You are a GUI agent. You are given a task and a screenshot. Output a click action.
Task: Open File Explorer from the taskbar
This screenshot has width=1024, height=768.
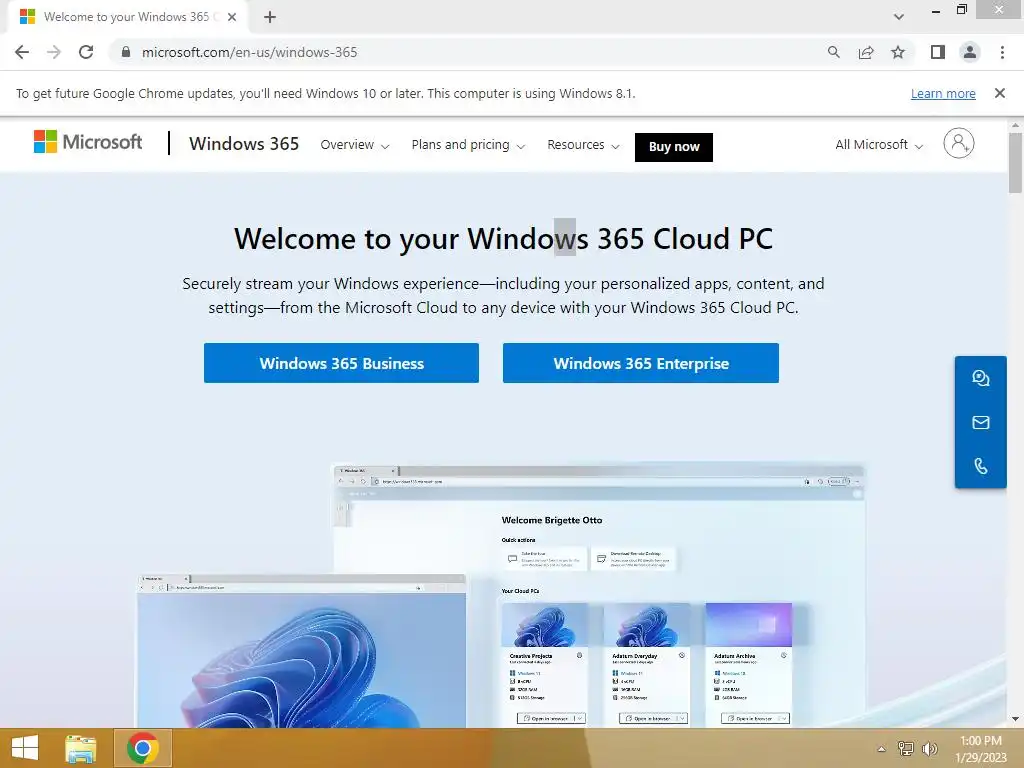pyautogui.click(x=81, y=748)
